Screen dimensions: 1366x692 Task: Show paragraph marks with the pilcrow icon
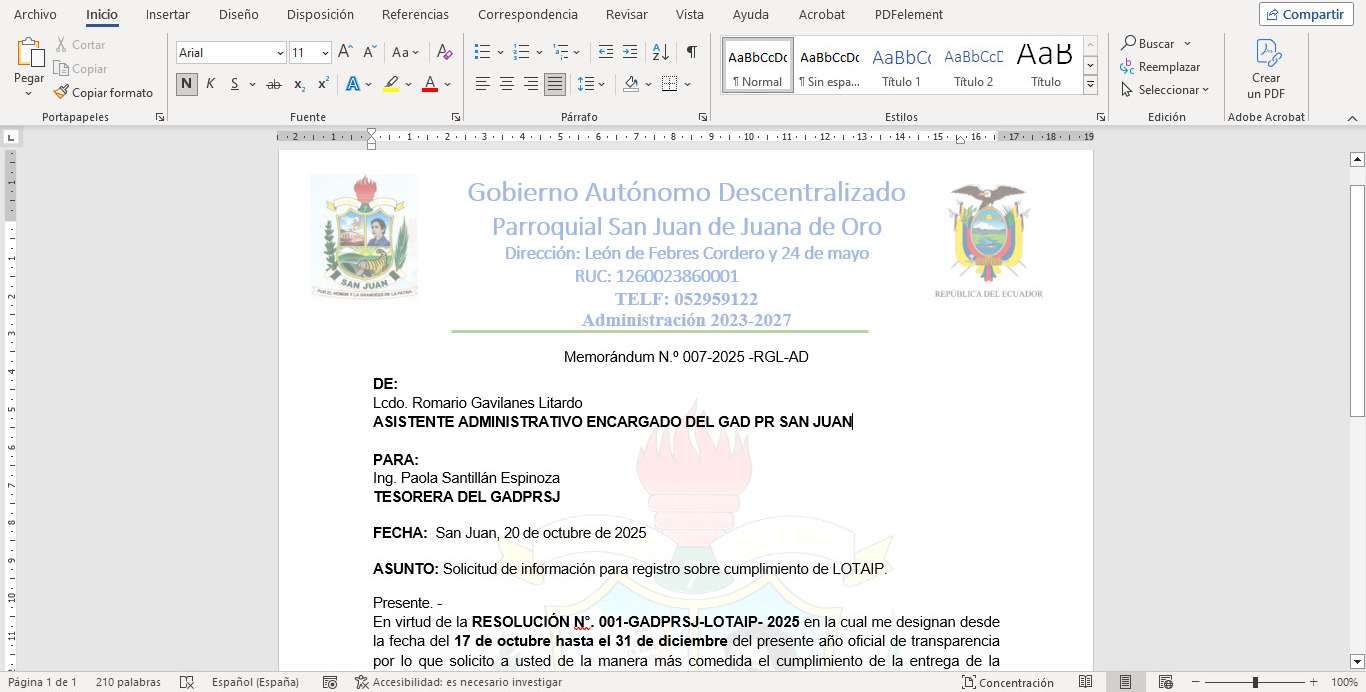pyautogui.click(x=691, y=52)
